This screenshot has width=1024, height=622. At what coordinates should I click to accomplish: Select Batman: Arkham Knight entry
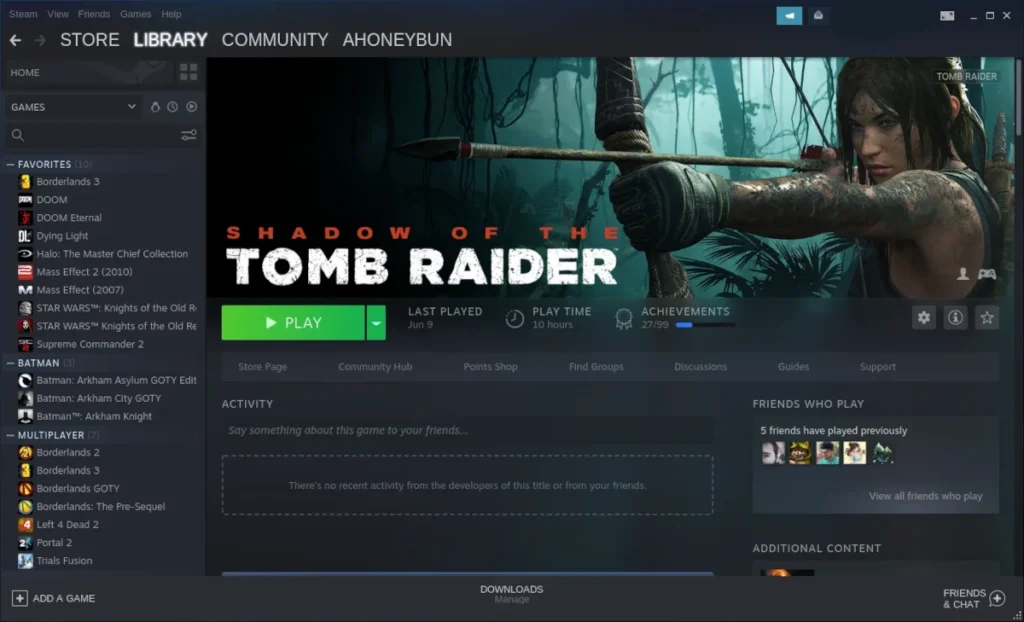click(x=94, y=417)
